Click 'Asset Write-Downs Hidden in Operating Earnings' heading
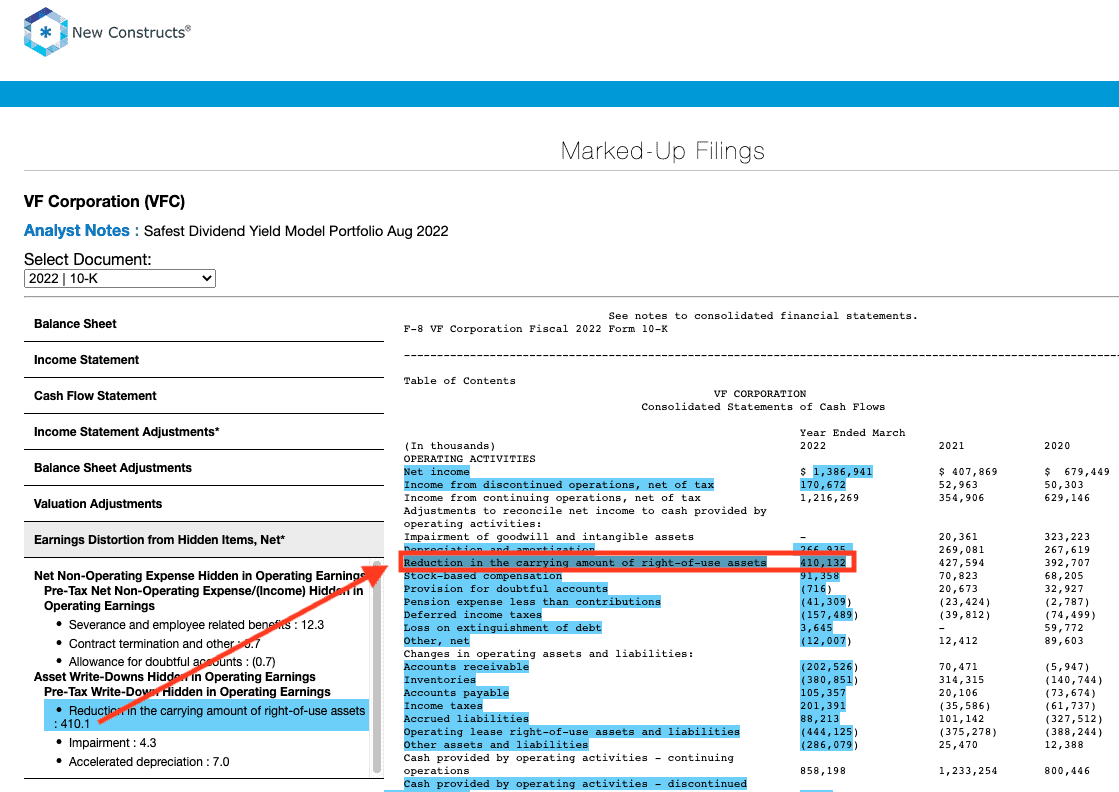The width and height of the screenshot is (1119, 792). (x=175, y=676)
